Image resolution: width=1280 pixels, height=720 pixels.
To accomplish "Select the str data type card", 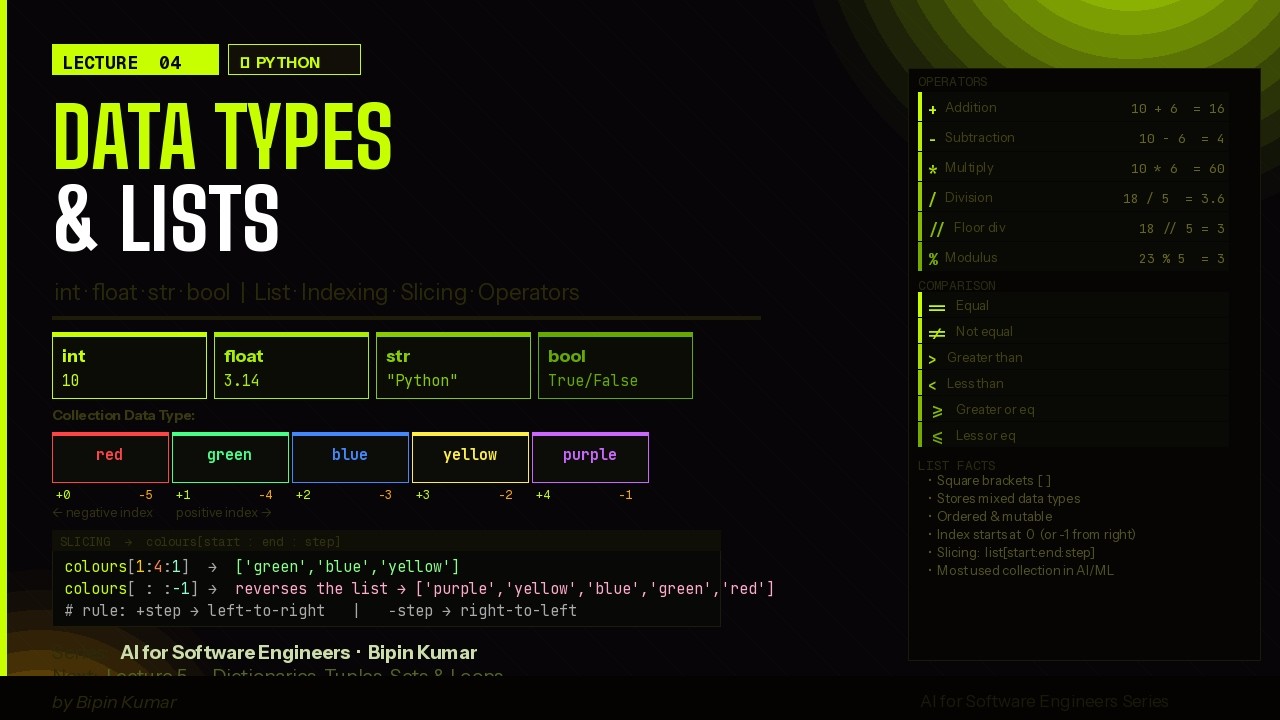I will (453, 366).
